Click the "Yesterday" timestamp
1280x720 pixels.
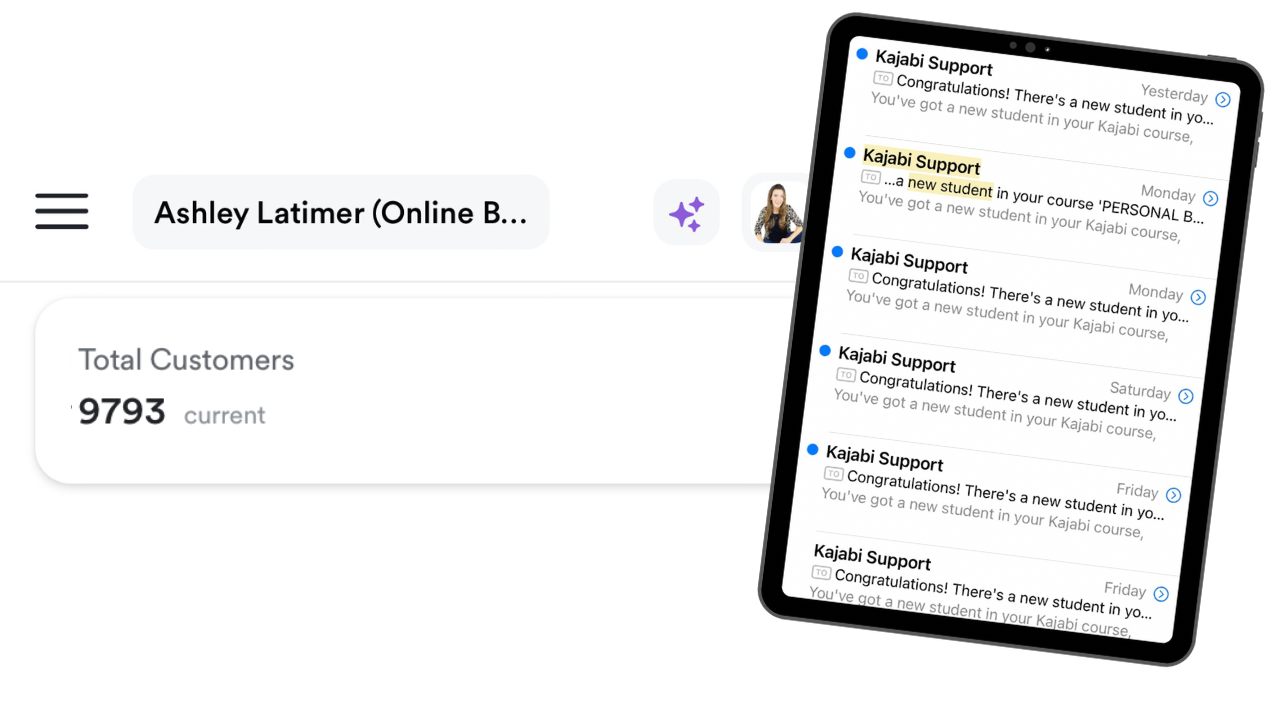[1174, 94]
